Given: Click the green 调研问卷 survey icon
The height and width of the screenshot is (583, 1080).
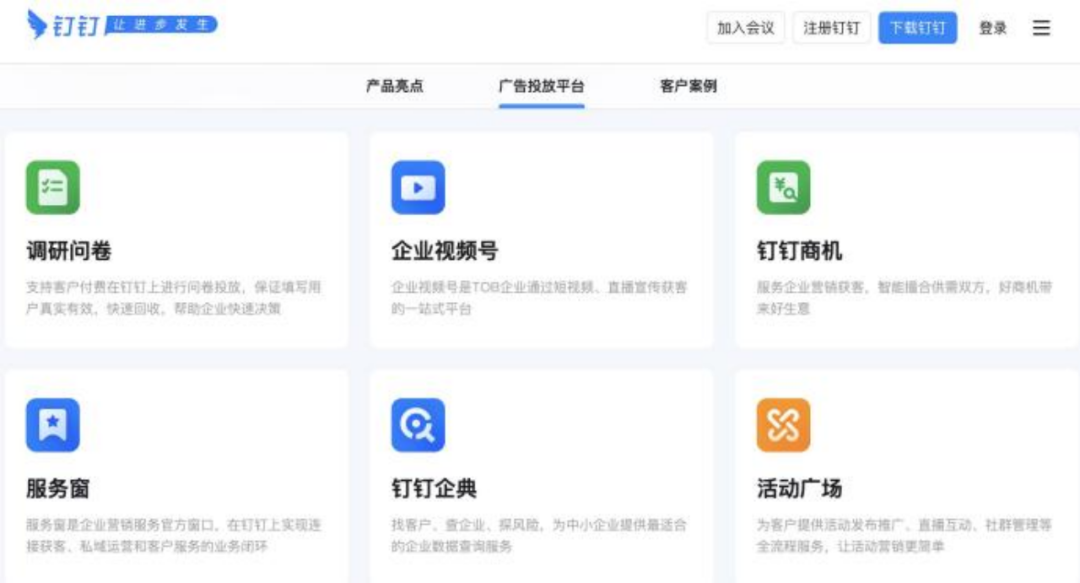Looking at the screenshot, I should point(53,187).
